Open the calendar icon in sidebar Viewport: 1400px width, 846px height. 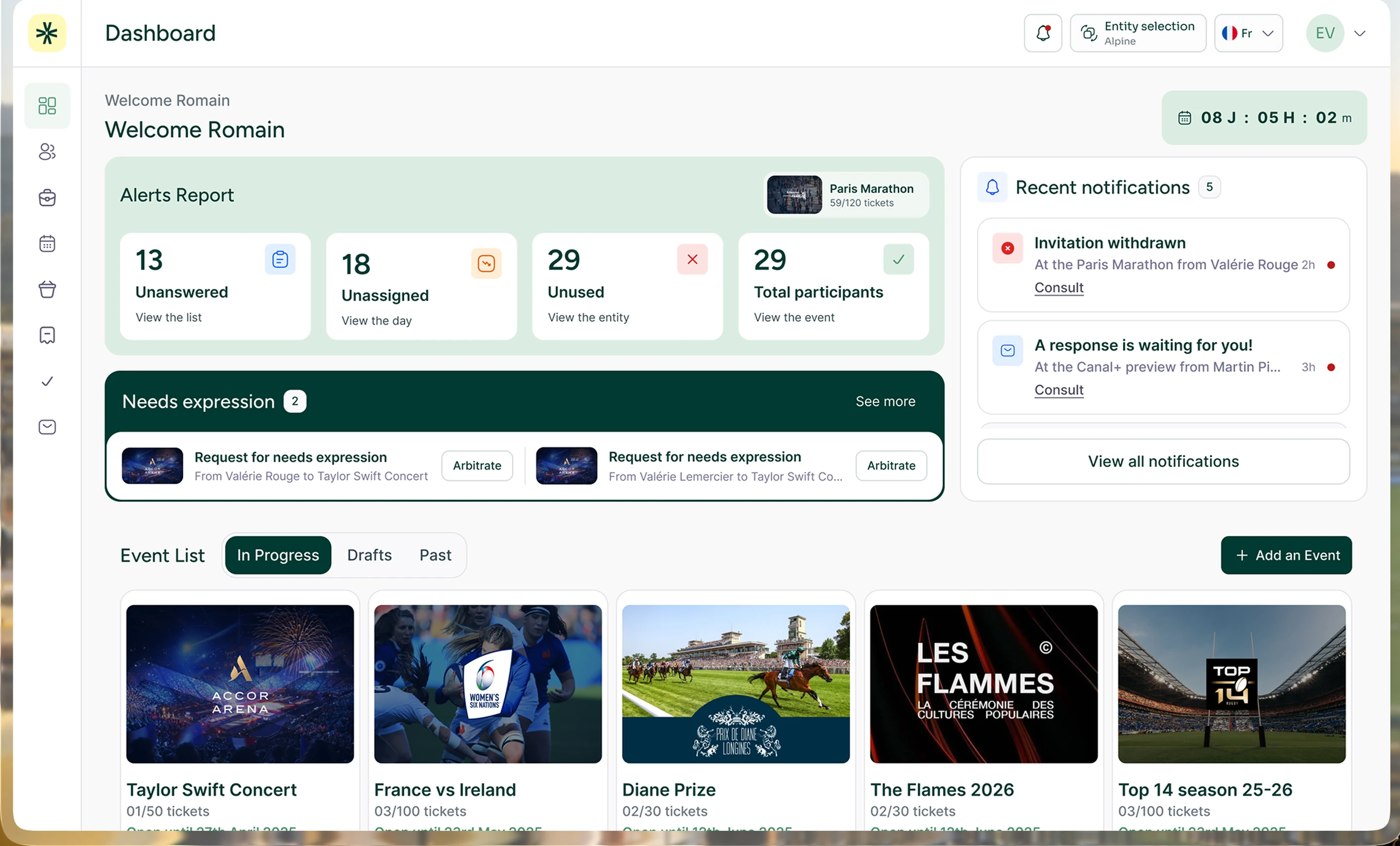point(47,243)
